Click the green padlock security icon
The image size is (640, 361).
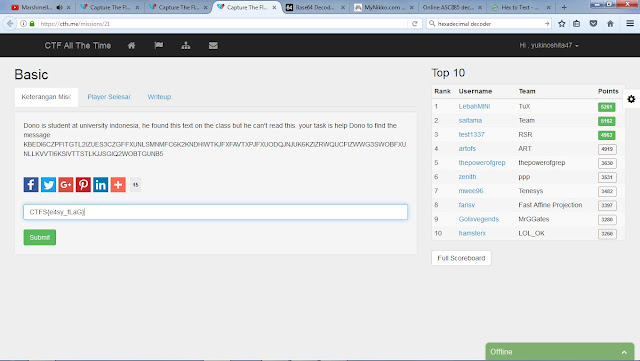click(x=32, y=24)
